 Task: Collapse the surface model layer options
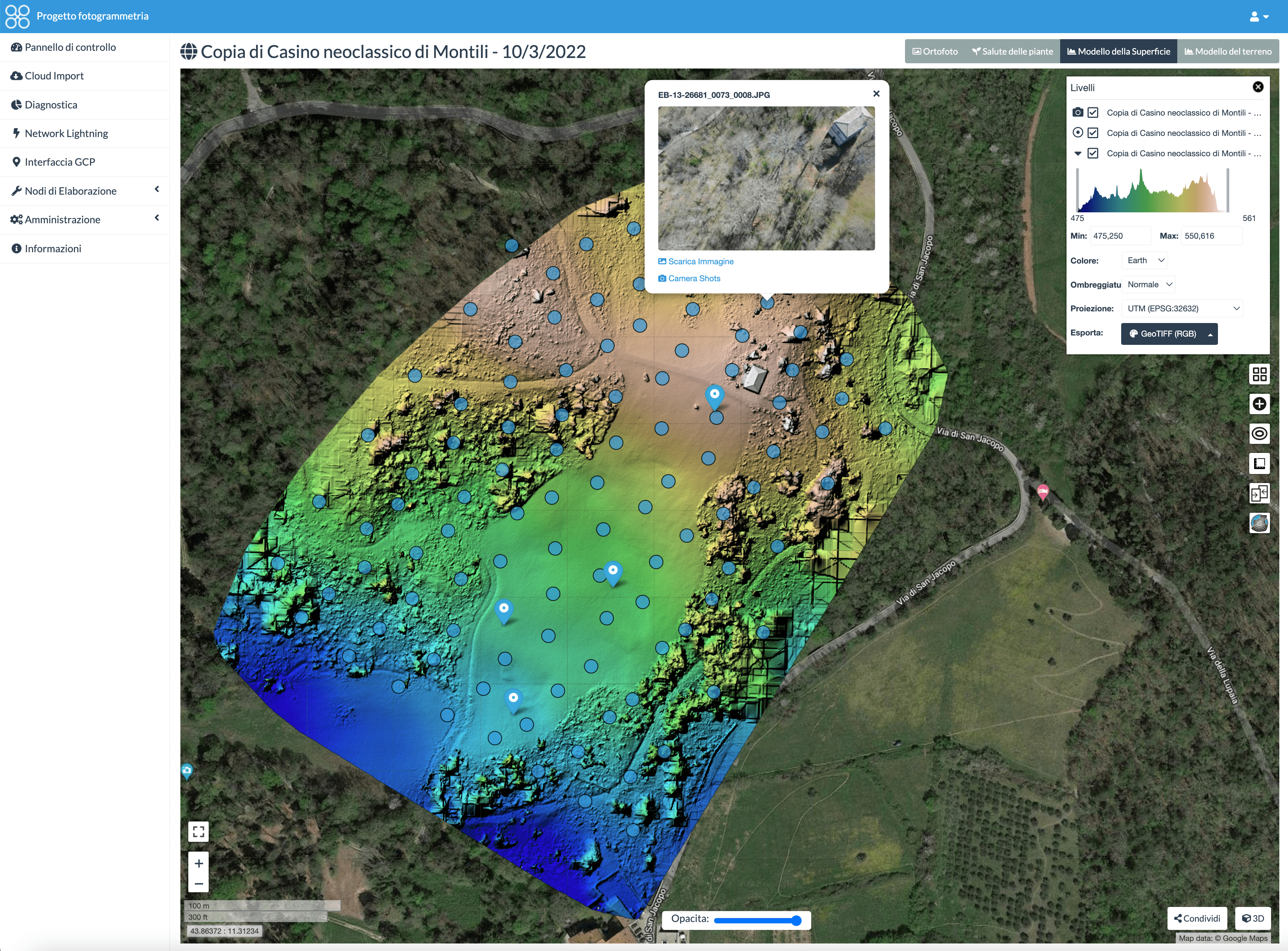(1078, 154)
